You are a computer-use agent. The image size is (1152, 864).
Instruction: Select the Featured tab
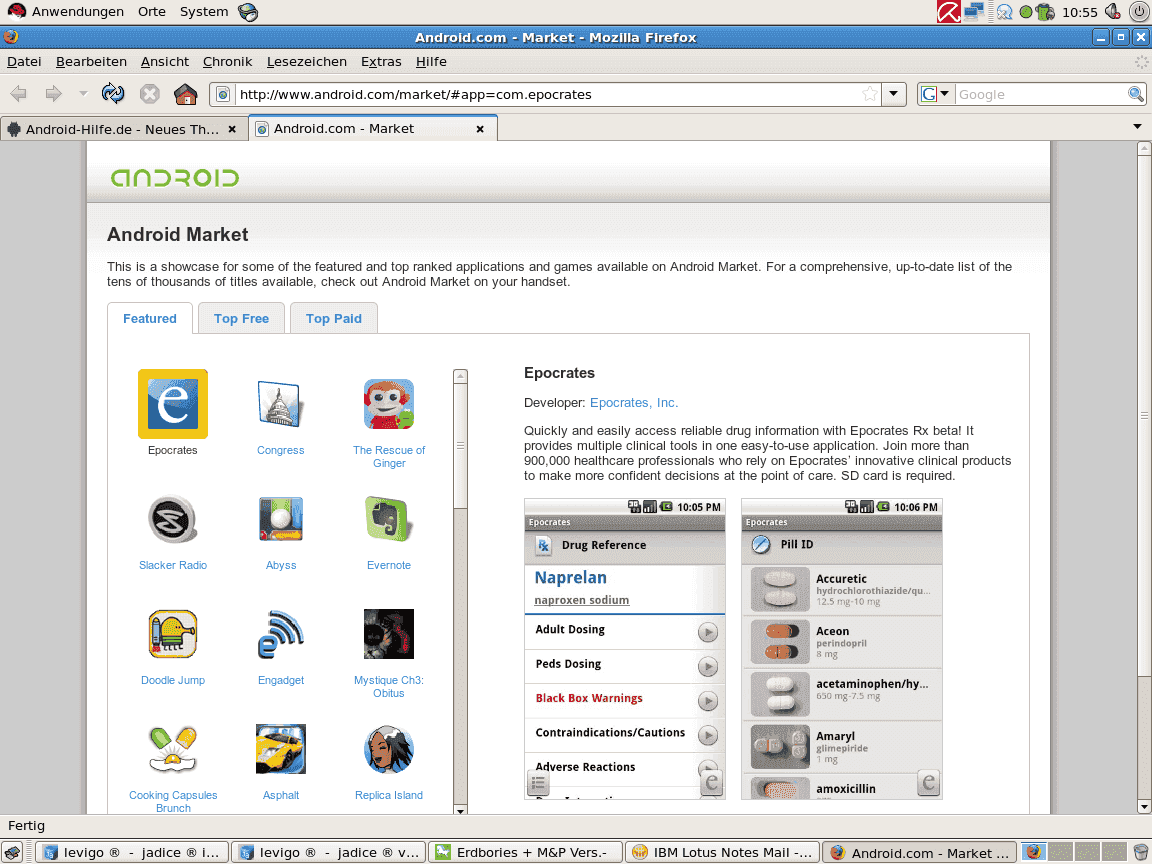coord(150,318)
